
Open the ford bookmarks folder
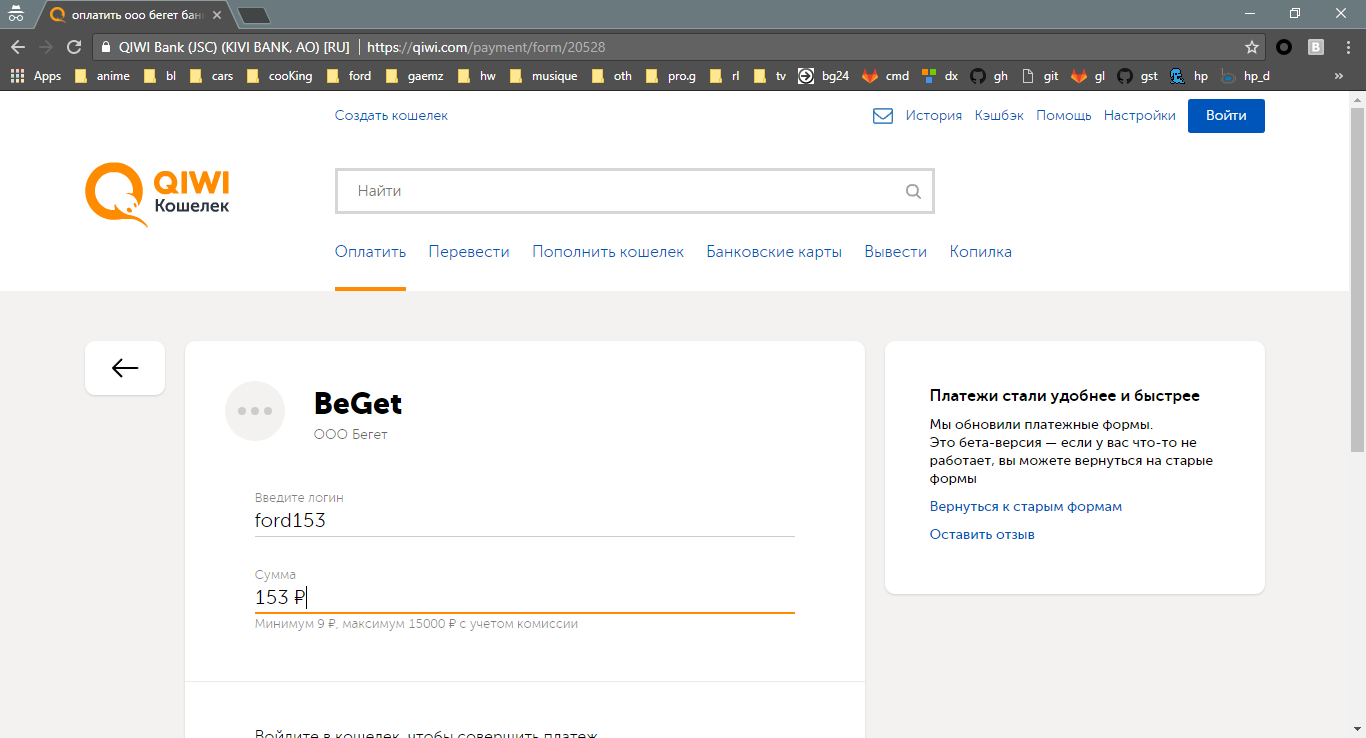[349, 76]
